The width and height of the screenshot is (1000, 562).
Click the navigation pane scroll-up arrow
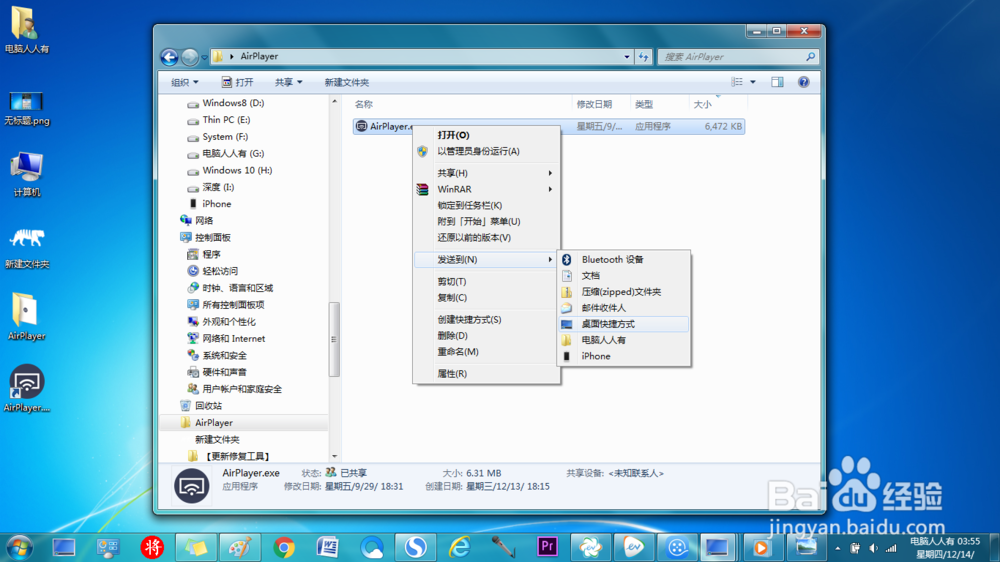coord(334,101)
